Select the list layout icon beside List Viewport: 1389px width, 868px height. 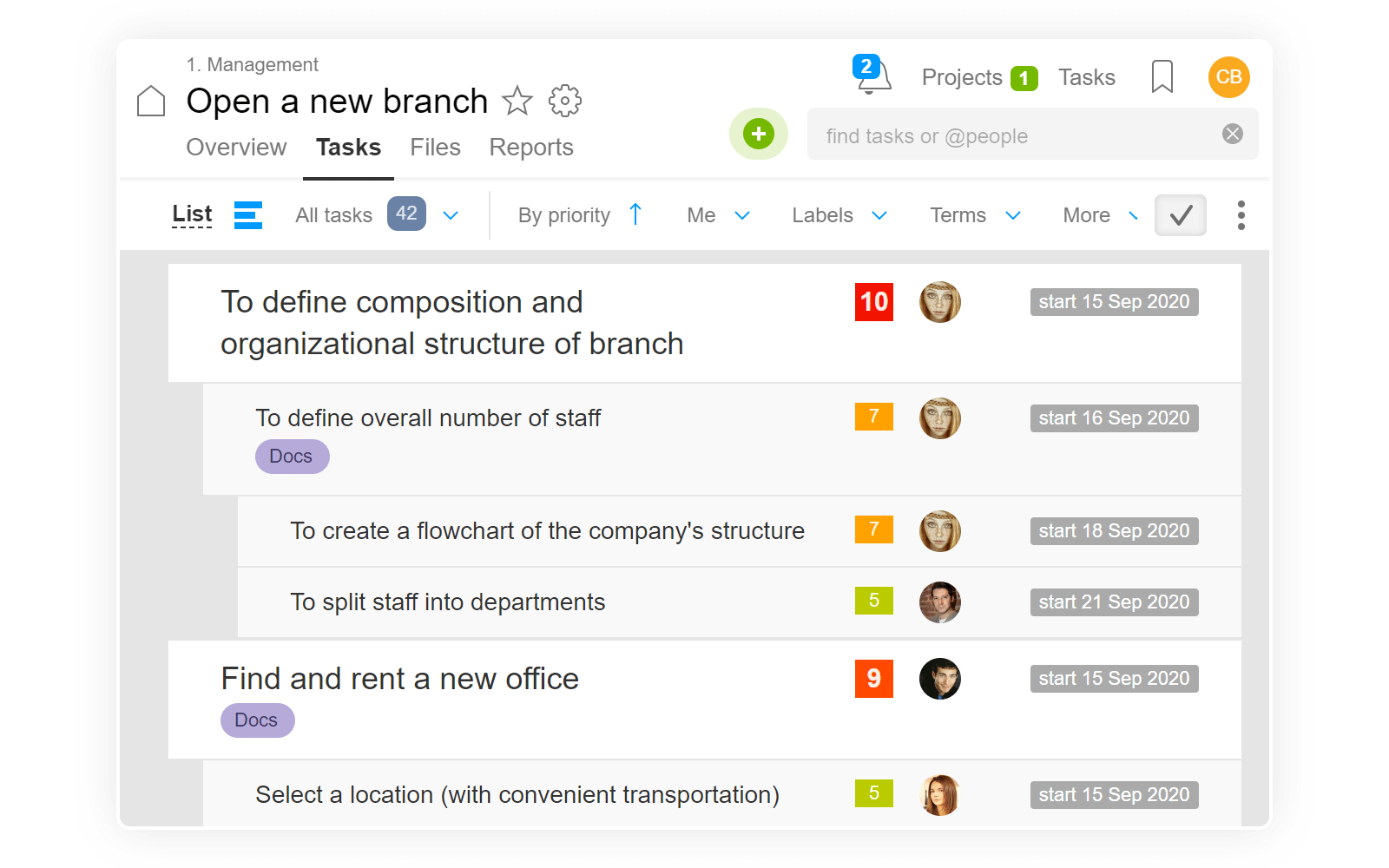(247, 215)
